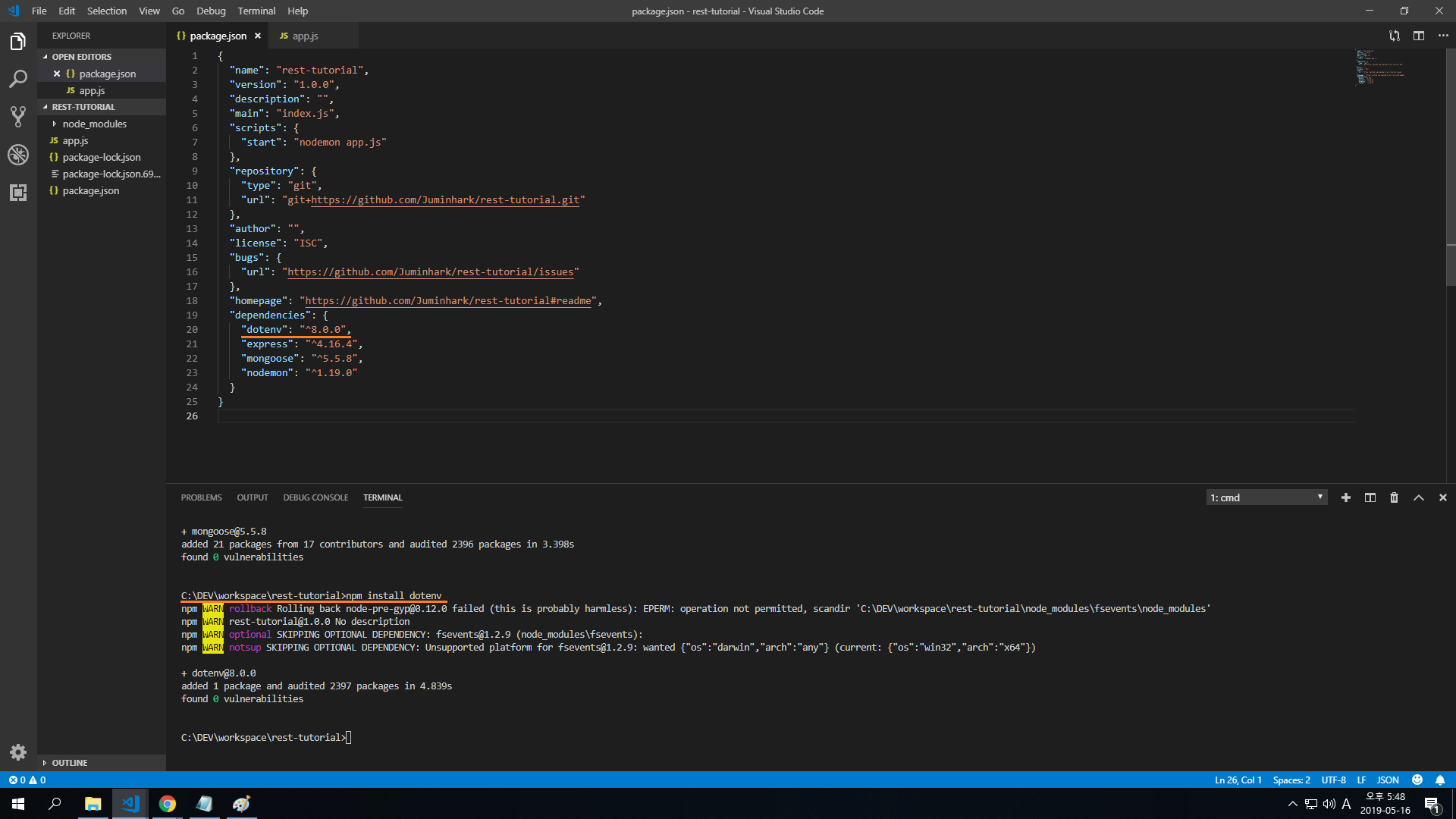The image size is (1456, 819).
Task: Click the editor minimap preview
Action: [1380, 67]
